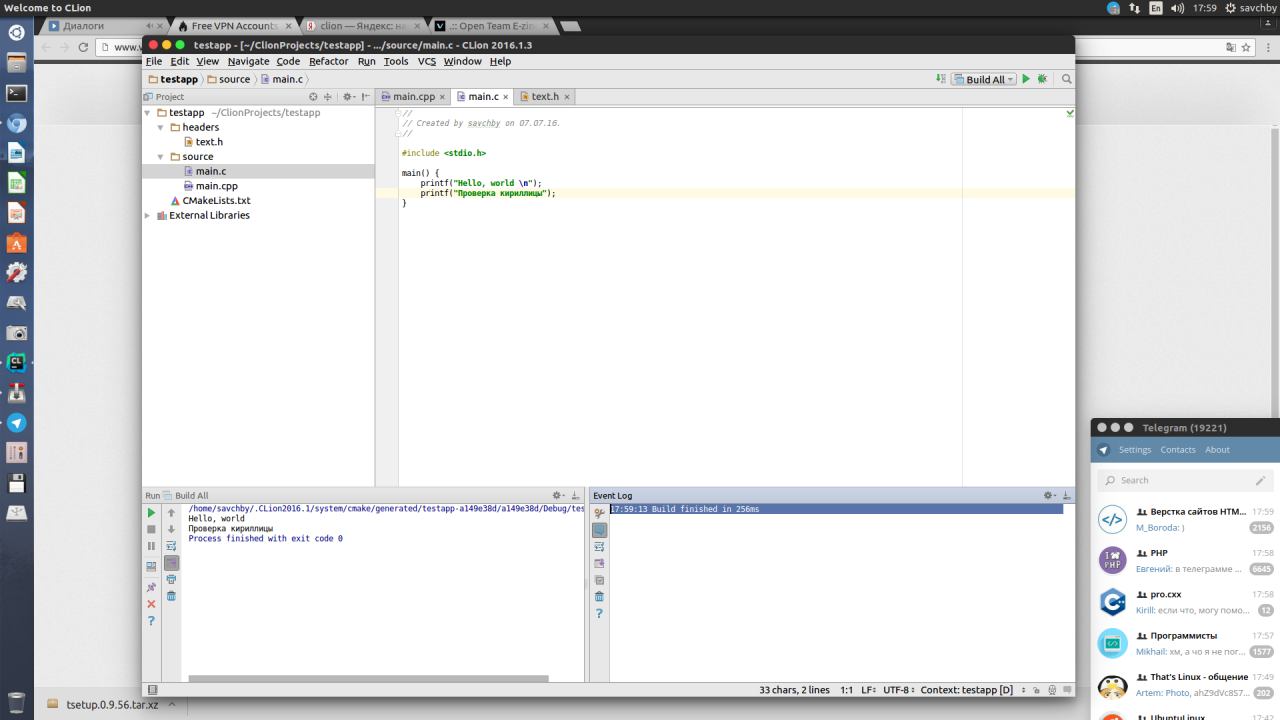The height and width of the screenshot is (720, 1280).
Task: Expand the External Libraries node
Action: (148, 216)
